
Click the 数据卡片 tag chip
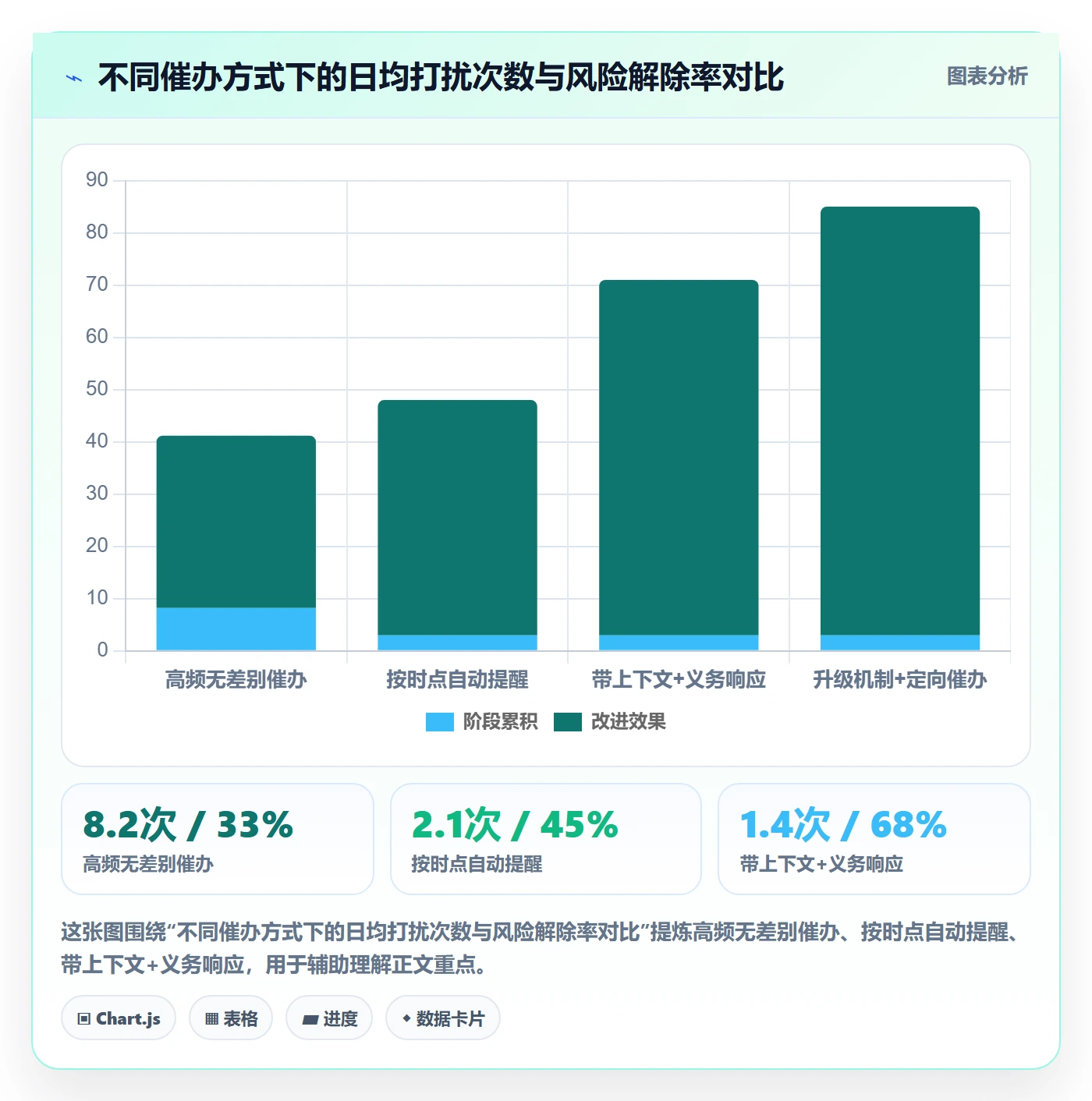443,1018
